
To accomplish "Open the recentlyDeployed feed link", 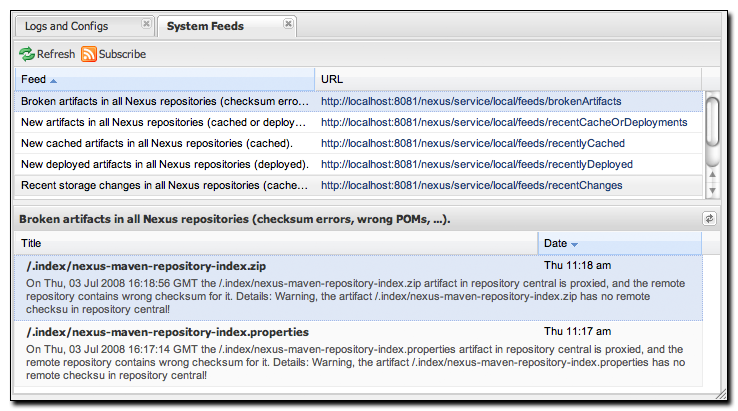I will [x=476, y=164].
